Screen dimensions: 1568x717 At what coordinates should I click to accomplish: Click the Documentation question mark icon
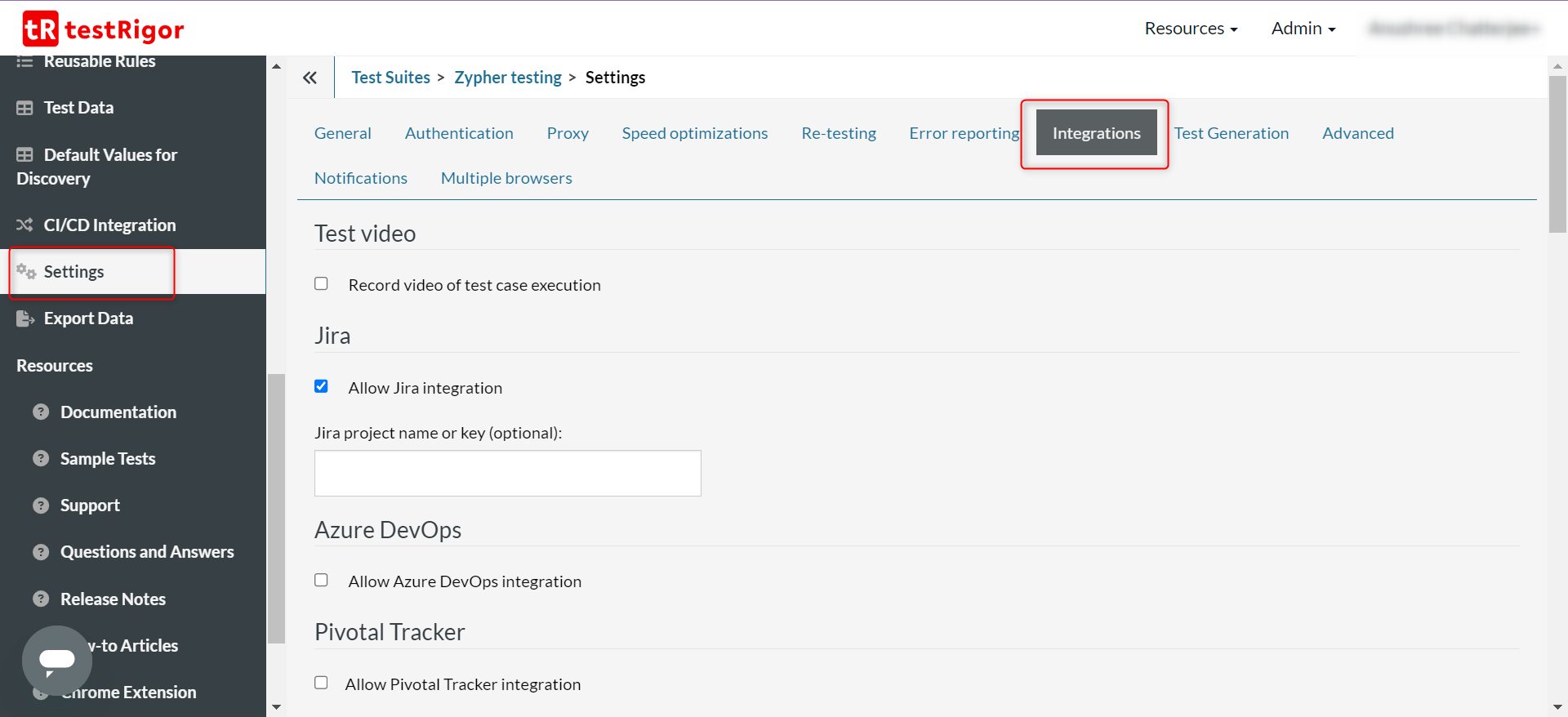click(x=41, y=412)
